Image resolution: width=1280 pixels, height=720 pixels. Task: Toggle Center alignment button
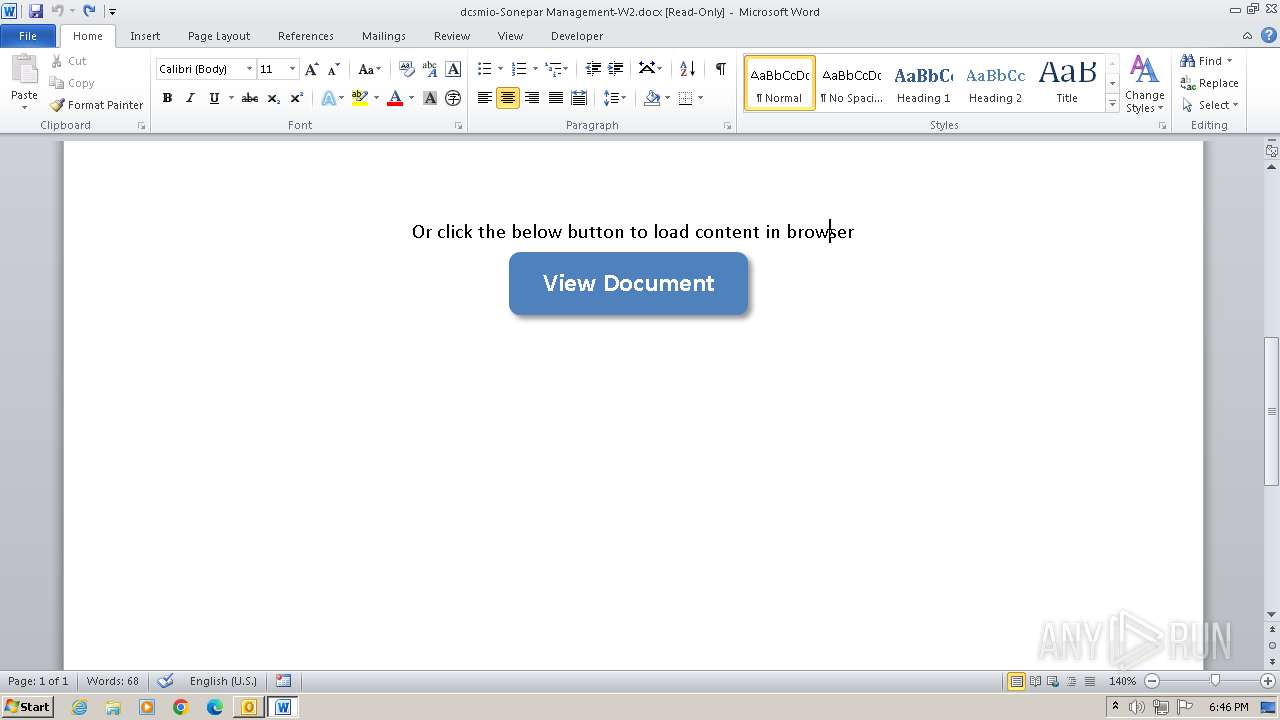coord(508,98)
